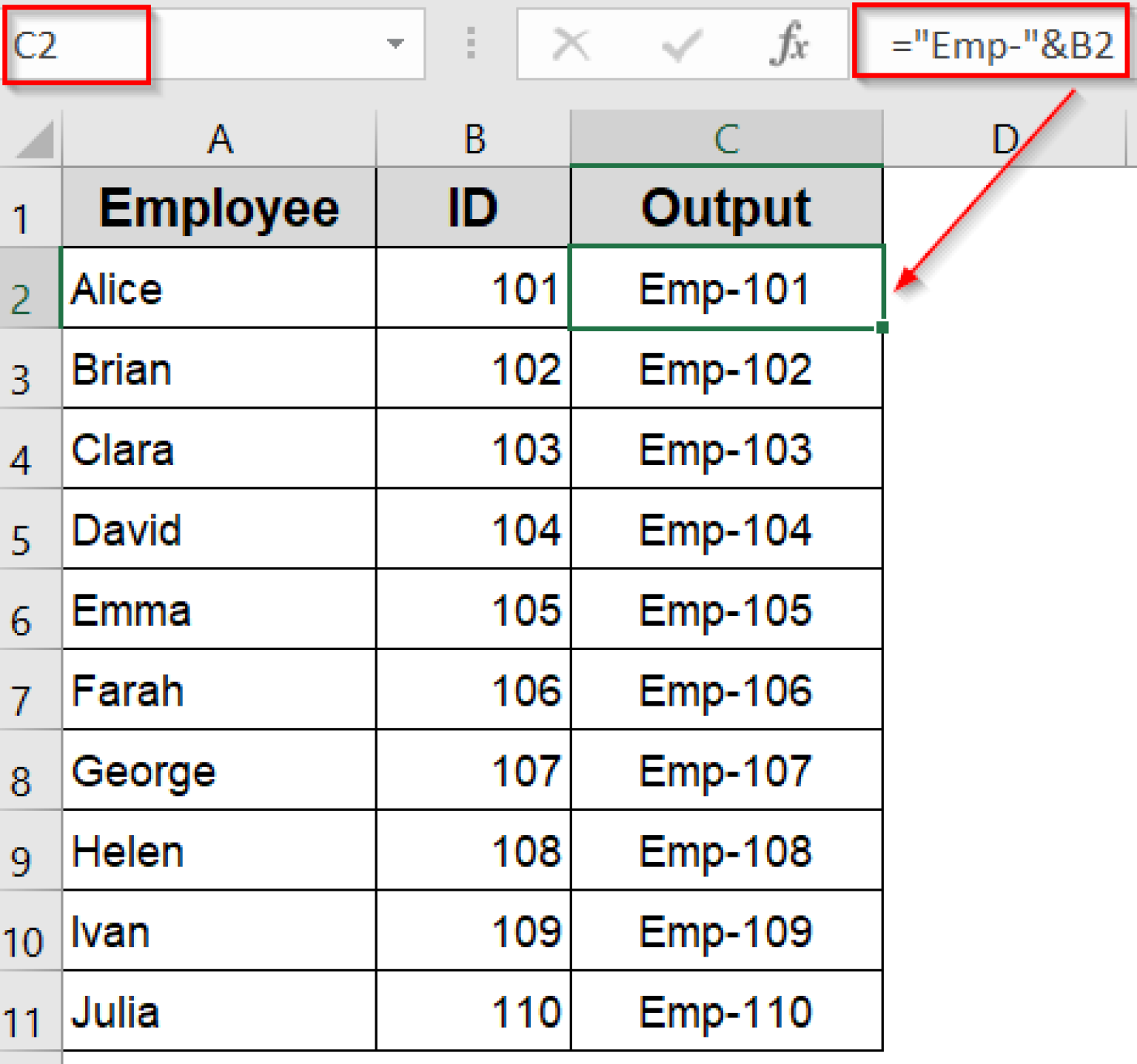Viewport: 1137px width, 1064px height.
Task: Select the Employee header cell
Action: tap(219, 208)
